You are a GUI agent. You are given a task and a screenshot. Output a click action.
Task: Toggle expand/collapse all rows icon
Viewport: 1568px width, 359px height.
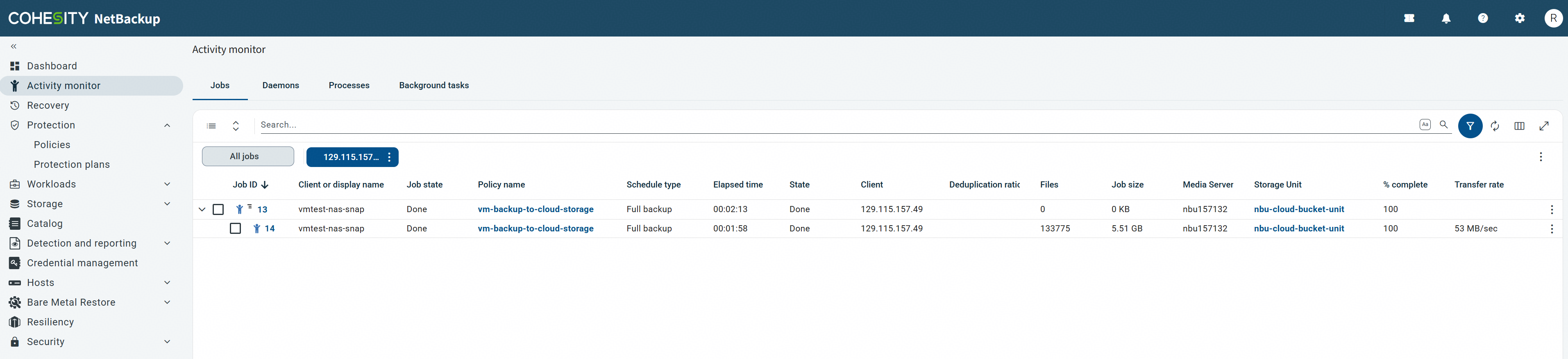coord(236,126)
